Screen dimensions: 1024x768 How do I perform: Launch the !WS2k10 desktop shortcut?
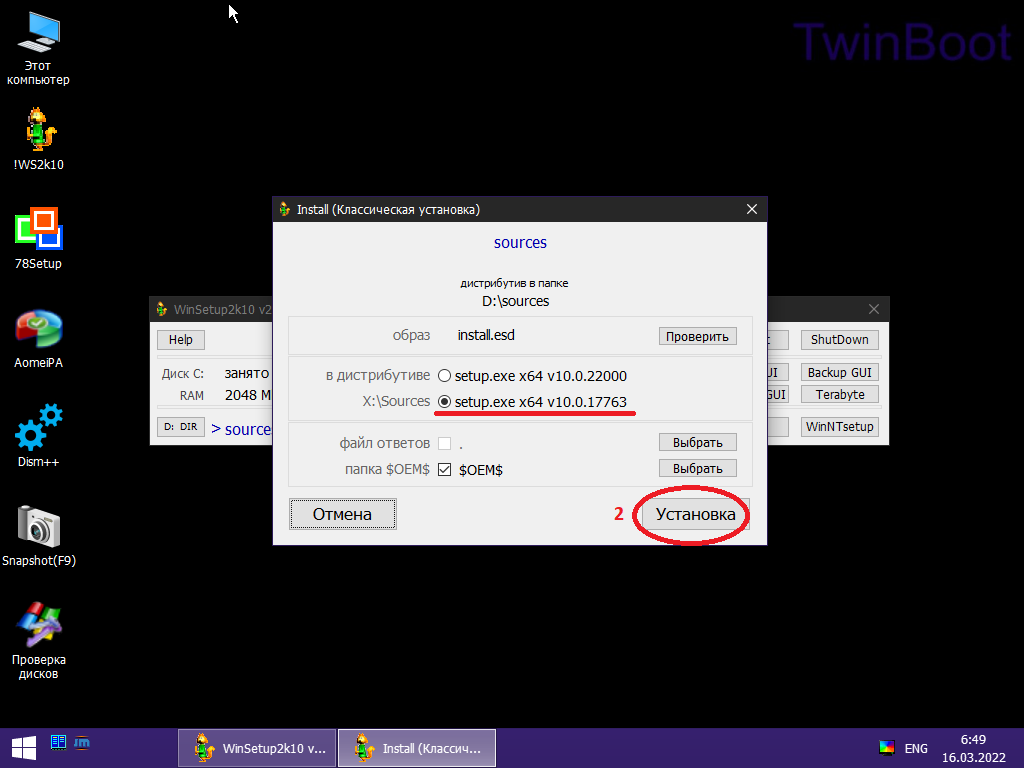click(39, 138)
